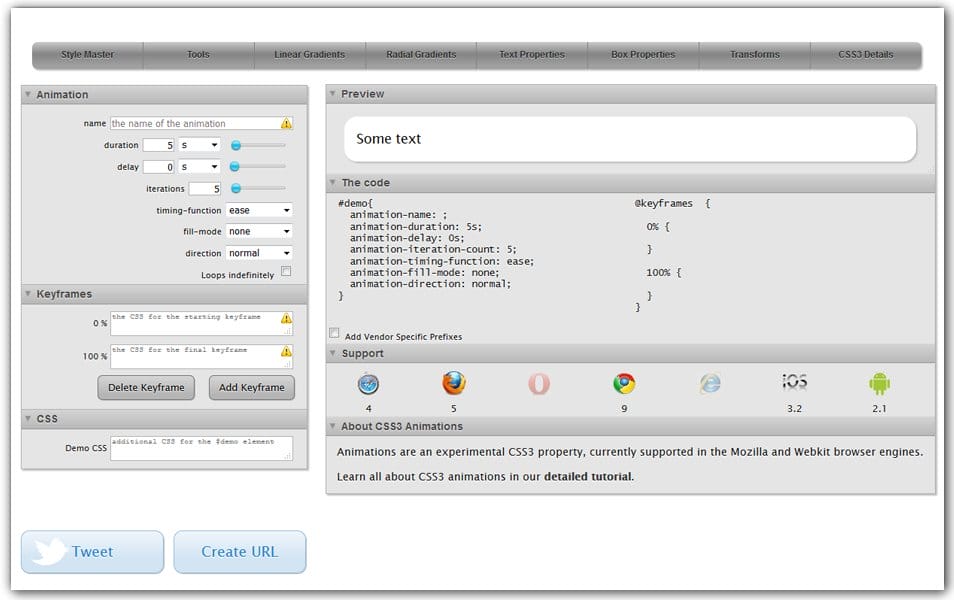Viewport: 954px width, 600px height.
Task: Click the Internet Explorer support icon
Action: [x=710, y=384]
